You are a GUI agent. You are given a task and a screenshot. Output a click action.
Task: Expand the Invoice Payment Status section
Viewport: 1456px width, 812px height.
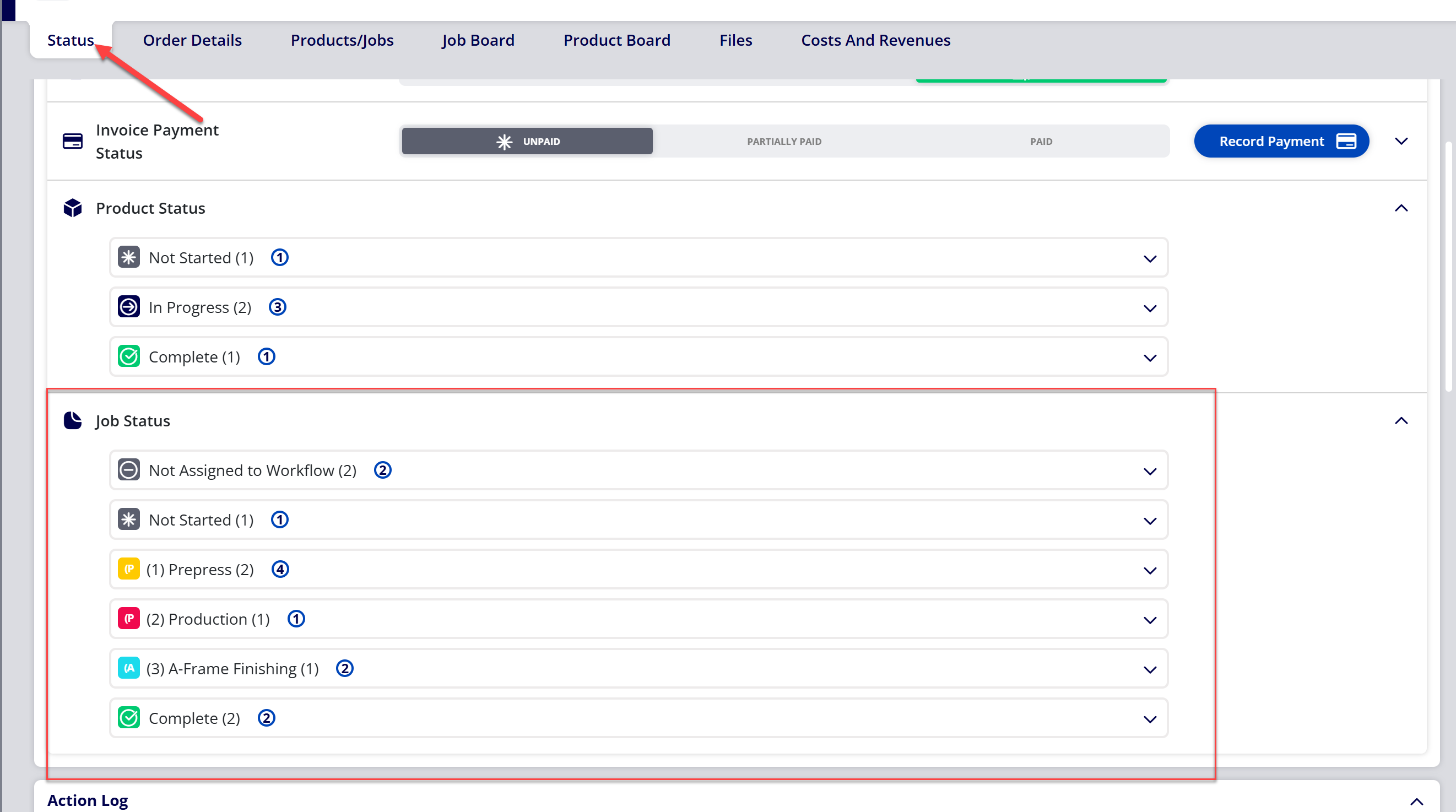1400,141
